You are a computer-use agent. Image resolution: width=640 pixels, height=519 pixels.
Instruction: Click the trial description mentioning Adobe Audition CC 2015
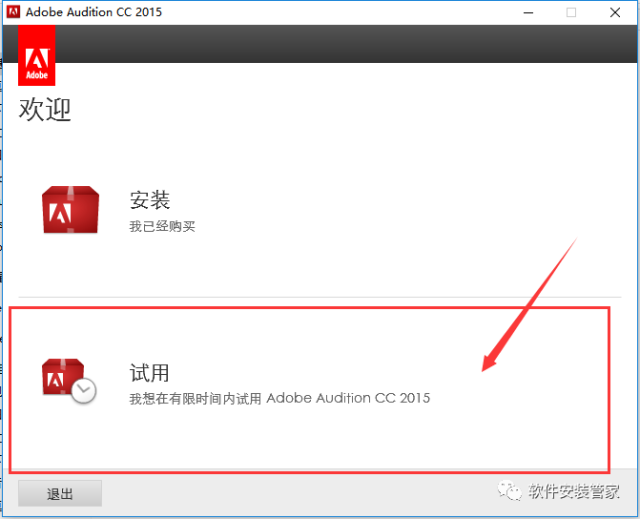coord(280,398)
